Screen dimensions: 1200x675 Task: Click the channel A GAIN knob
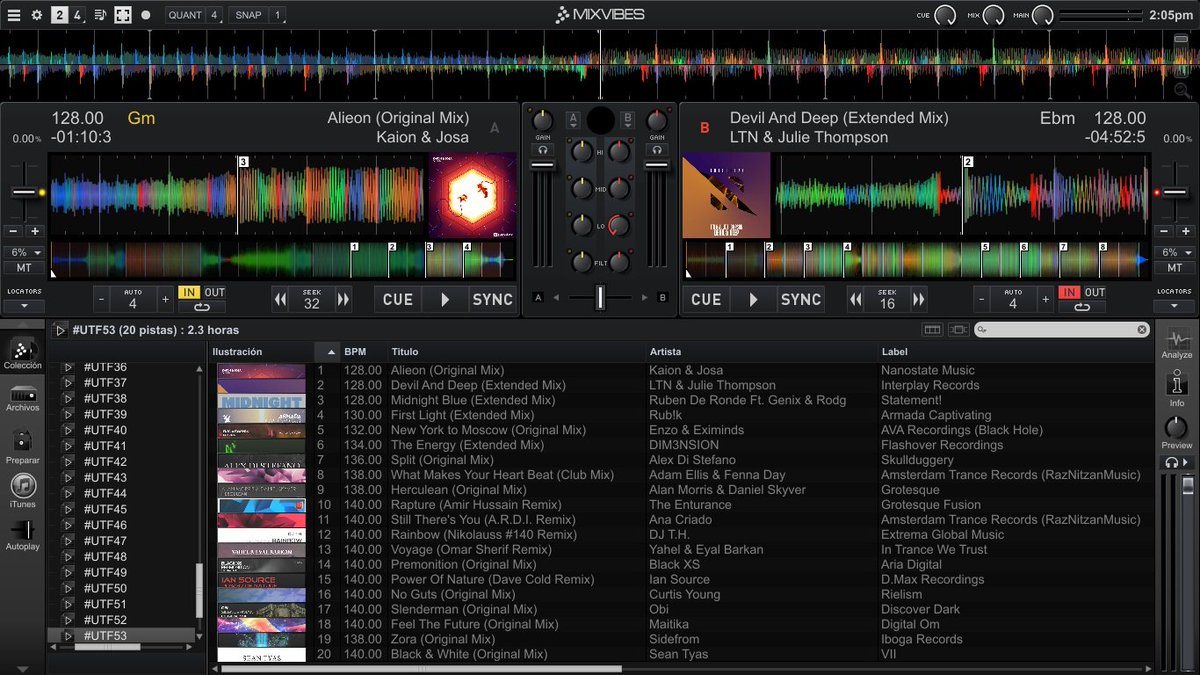pos(543,120)
